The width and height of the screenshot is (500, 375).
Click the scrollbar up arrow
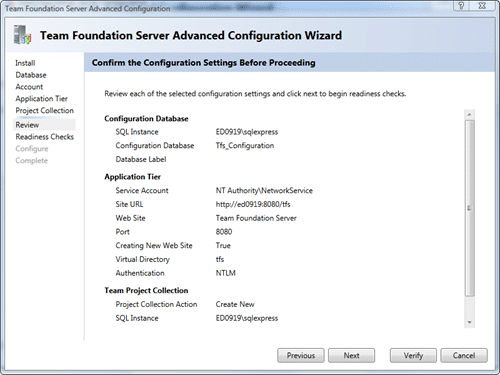click(469, 114)
